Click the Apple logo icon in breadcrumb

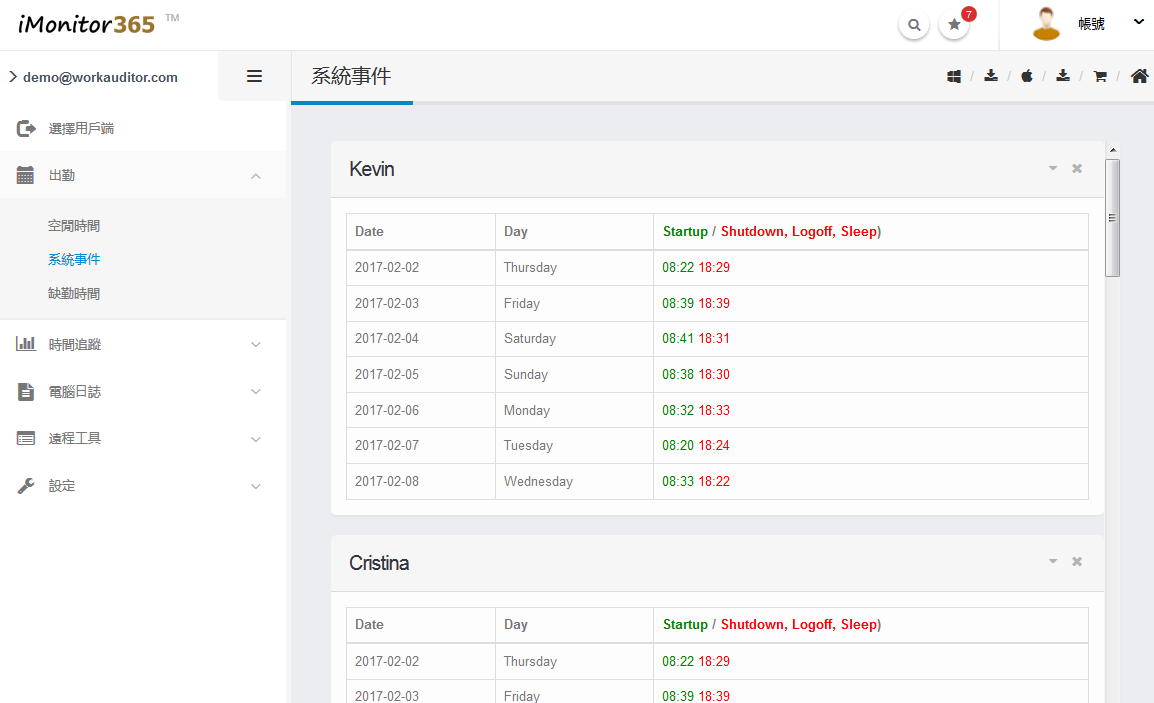click(x=1027, y=76)
